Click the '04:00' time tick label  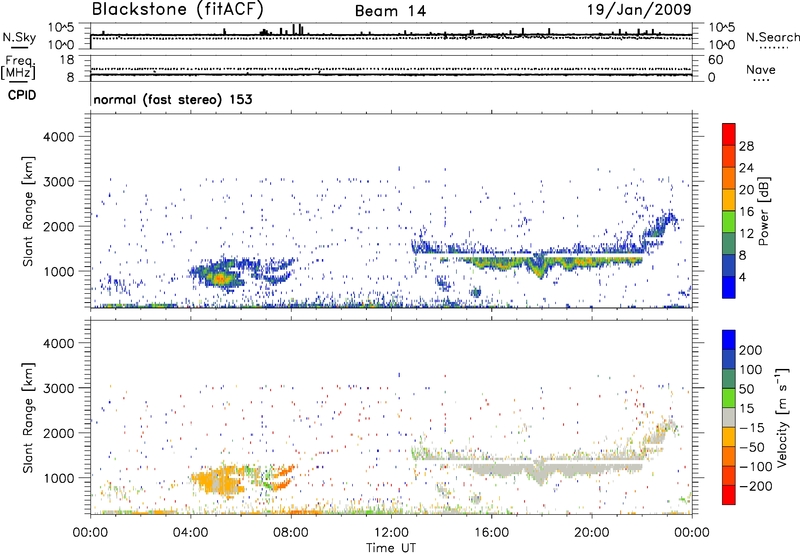click(x=190, y=533)
